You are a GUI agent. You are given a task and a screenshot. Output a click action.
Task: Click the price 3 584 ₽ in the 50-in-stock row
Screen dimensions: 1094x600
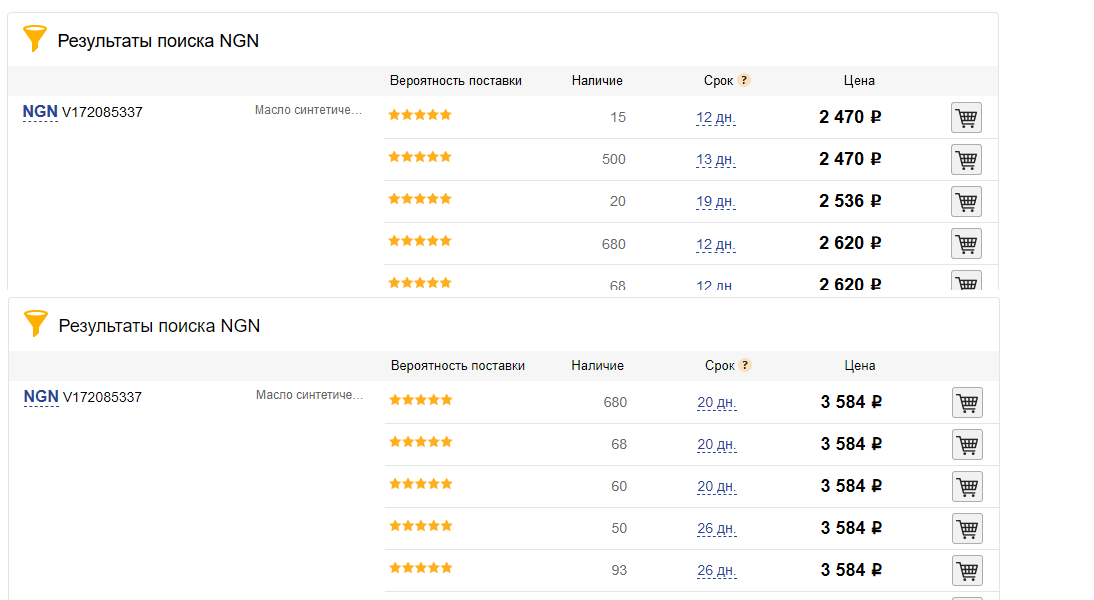click(851, 528)
